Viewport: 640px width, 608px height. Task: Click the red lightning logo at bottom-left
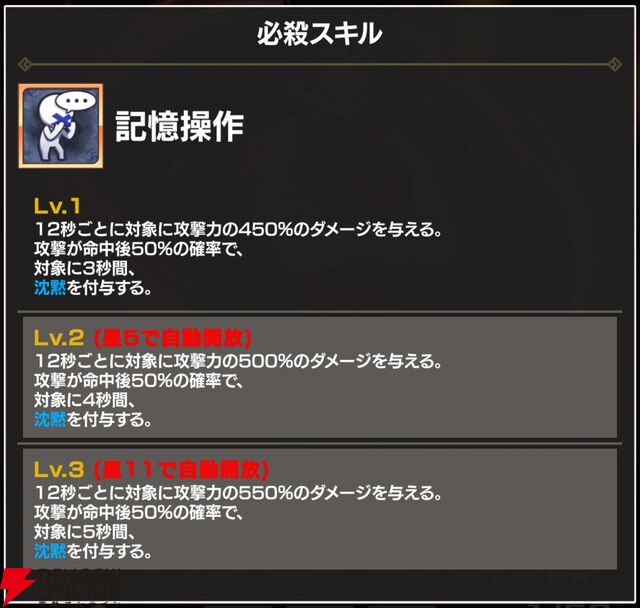pyautogui.click(x=16, y=586)
